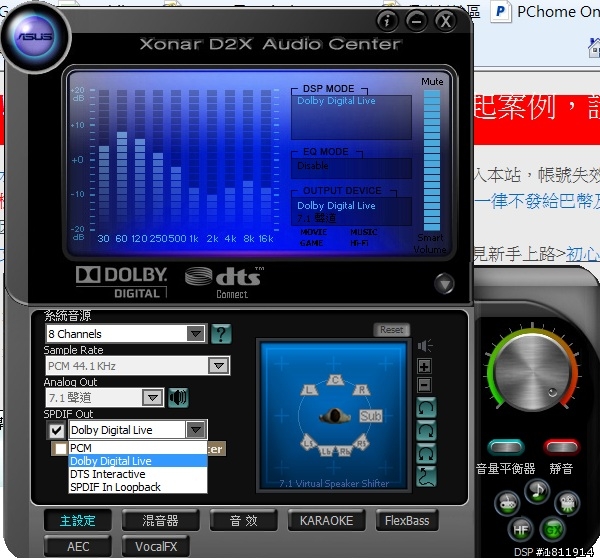Click the OUTPUT DEVICE display box

(x=351, y=211)
